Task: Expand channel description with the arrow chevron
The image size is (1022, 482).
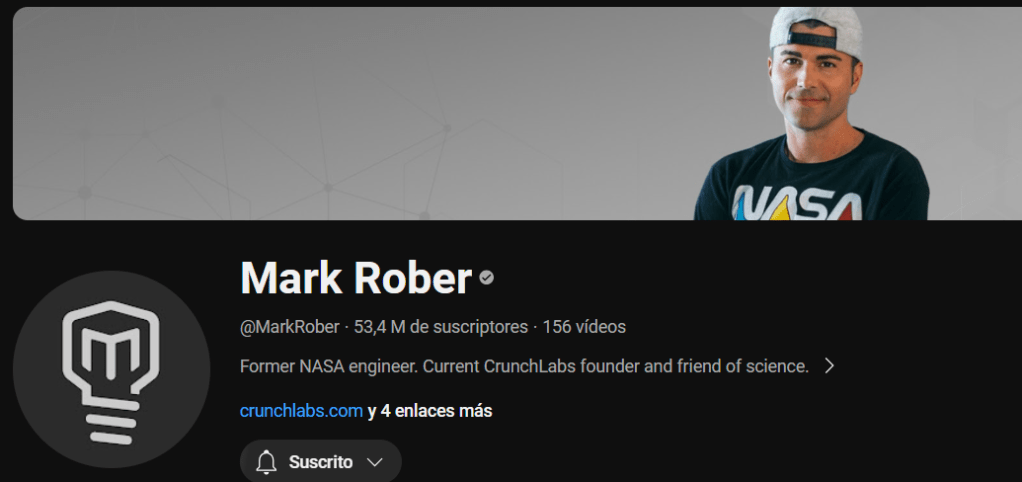Action: coord(829,366)
